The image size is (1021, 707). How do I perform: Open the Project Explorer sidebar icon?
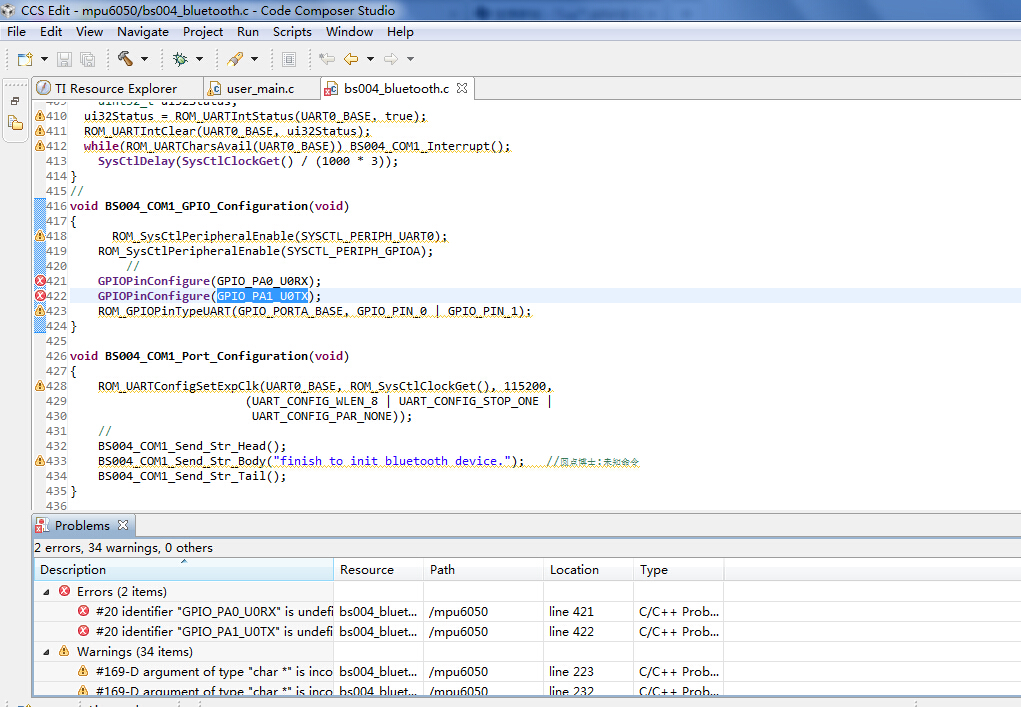pyautogui.click(x=15, y=124)
